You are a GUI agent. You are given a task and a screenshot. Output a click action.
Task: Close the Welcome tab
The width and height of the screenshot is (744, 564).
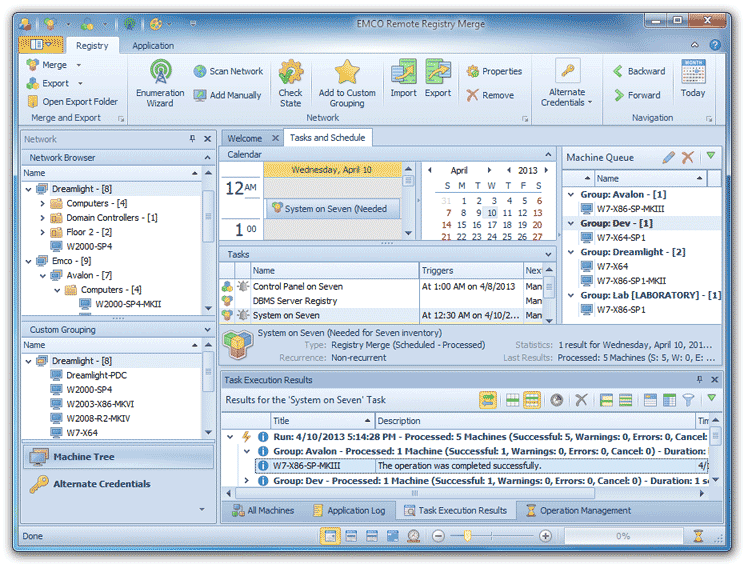(x=275, y=138)
